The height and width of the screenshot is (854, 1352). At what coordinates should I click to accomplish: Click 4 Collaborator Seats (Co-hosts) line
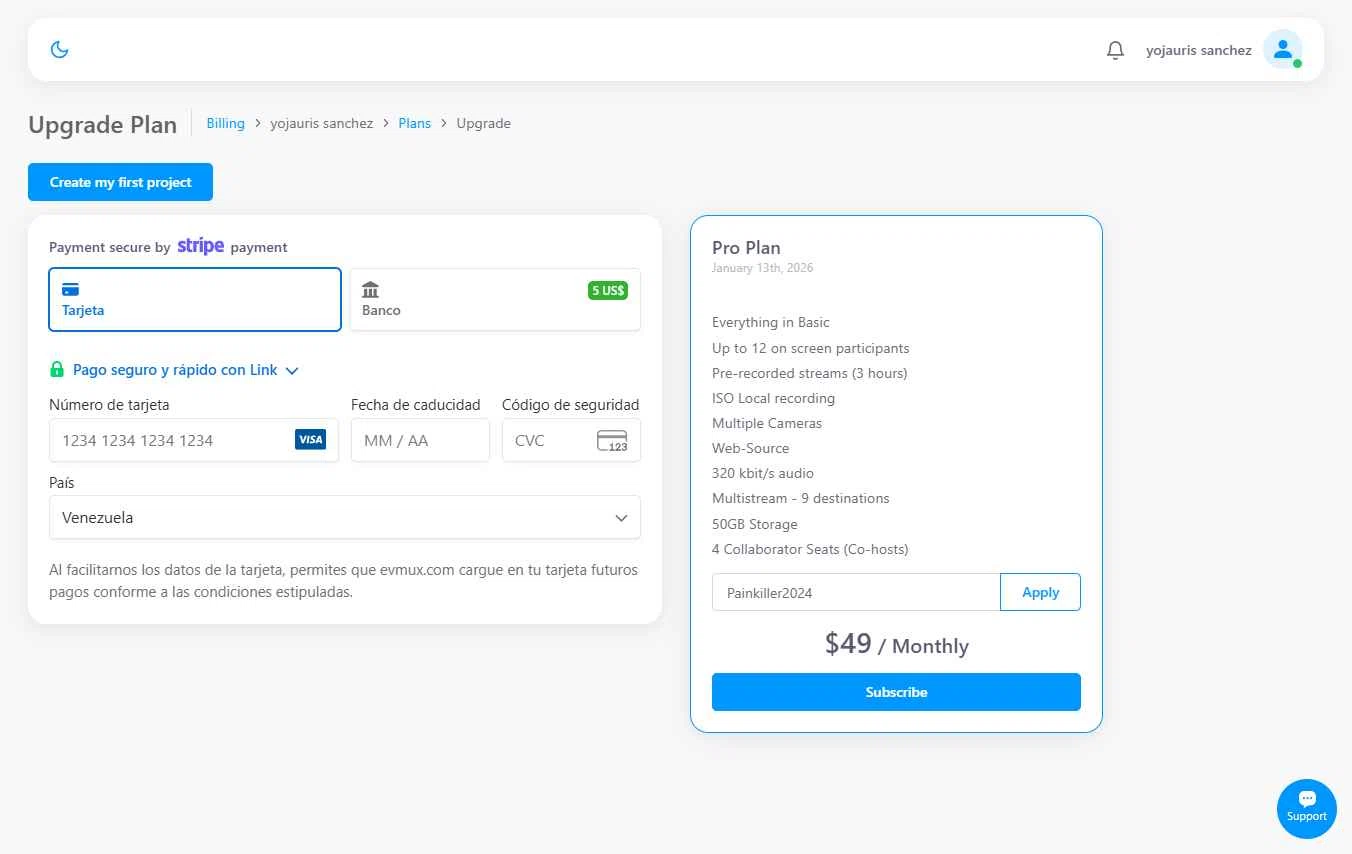tap(810, 549)
